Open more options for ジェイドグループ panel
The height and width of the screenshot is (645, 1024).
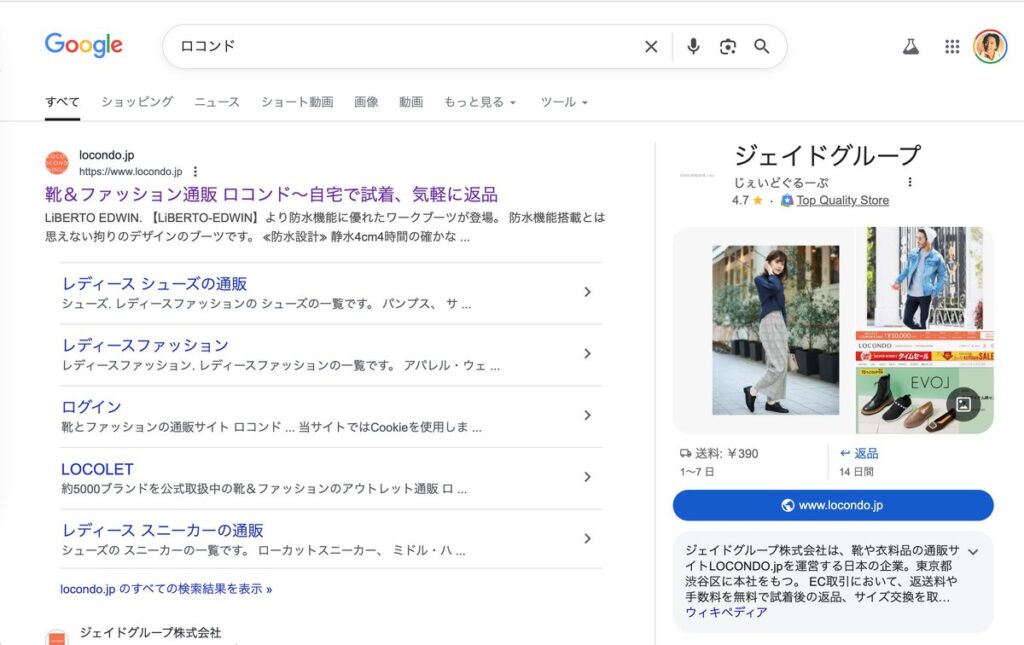pyautogui.click(x=910, y=182)
